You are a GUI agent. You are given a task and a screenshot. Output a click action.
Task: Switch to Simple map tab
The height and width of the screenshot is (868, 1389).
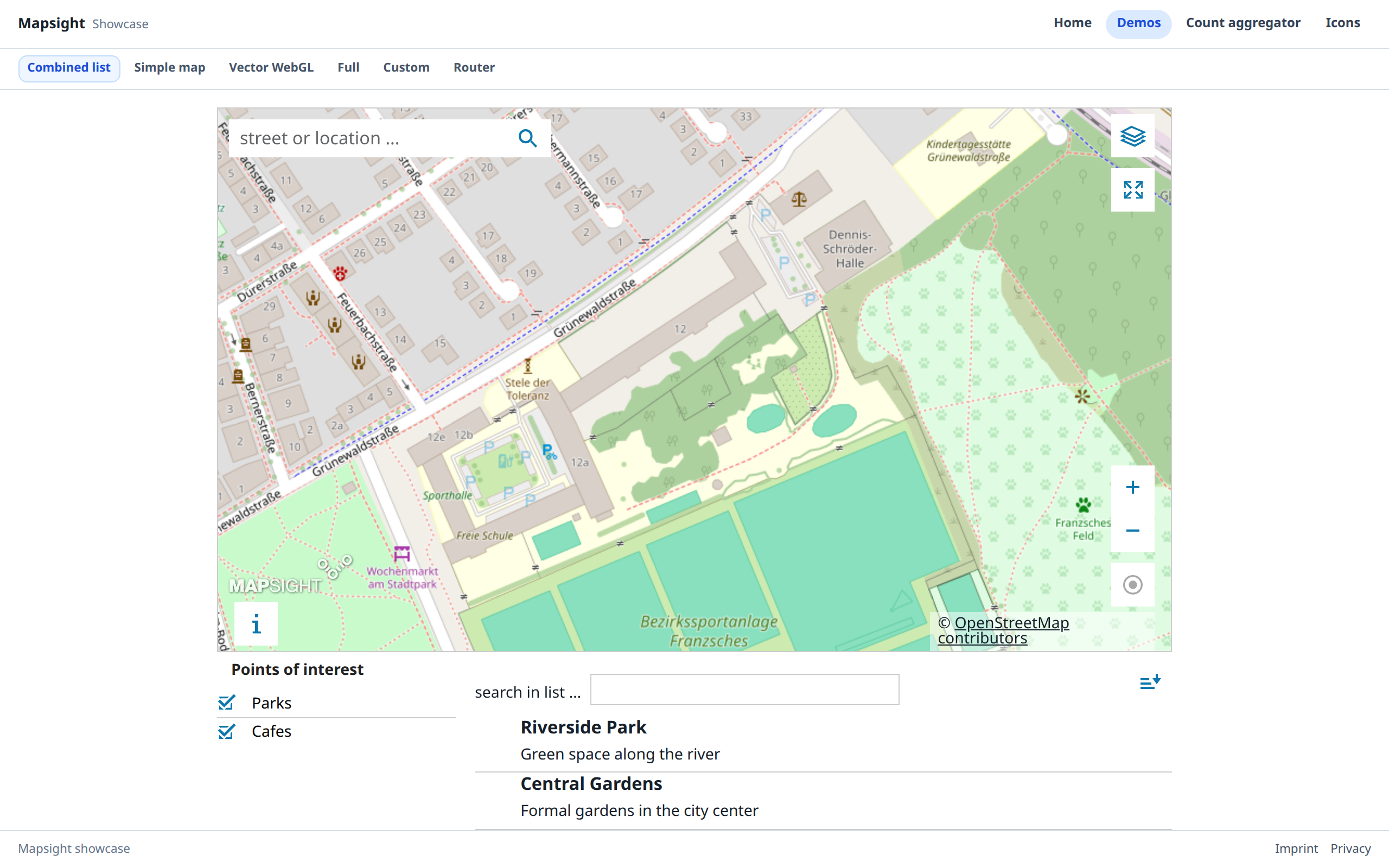(x=169, y=68)
